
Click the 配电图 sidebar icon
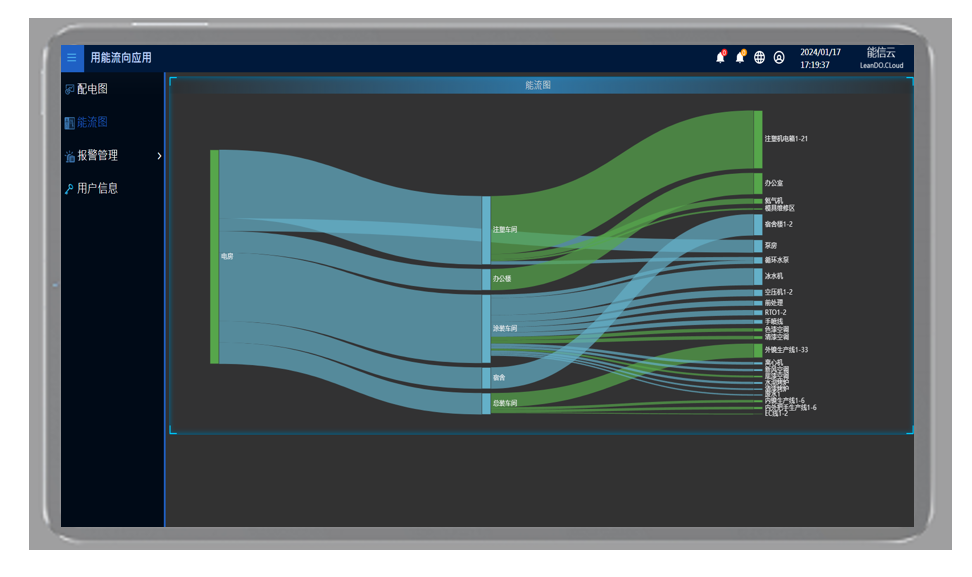[x=69, y=89]
